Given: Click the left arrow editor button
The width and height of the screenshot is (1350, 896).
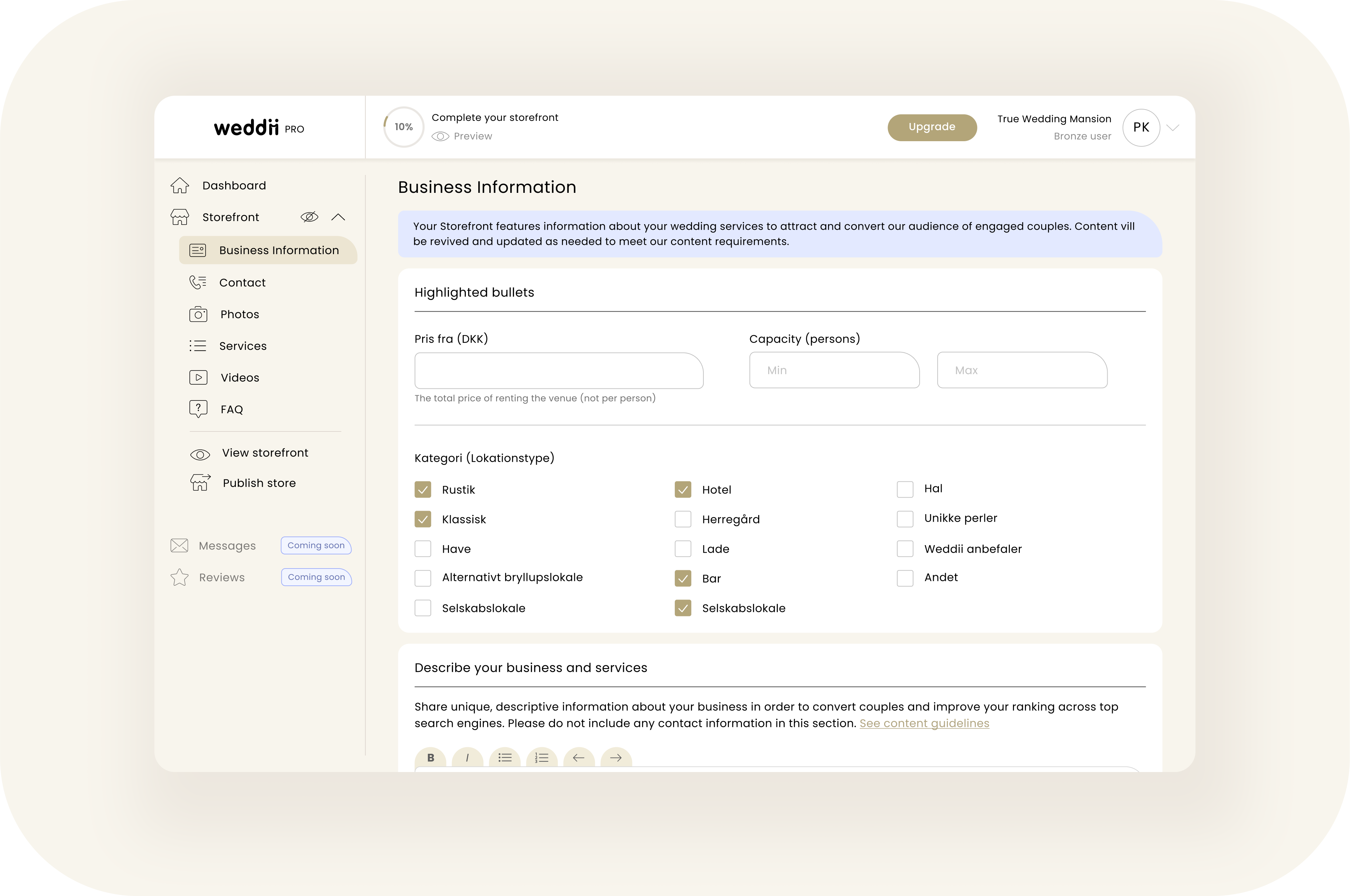Looking at the screenshot, I should pos(578,758).
